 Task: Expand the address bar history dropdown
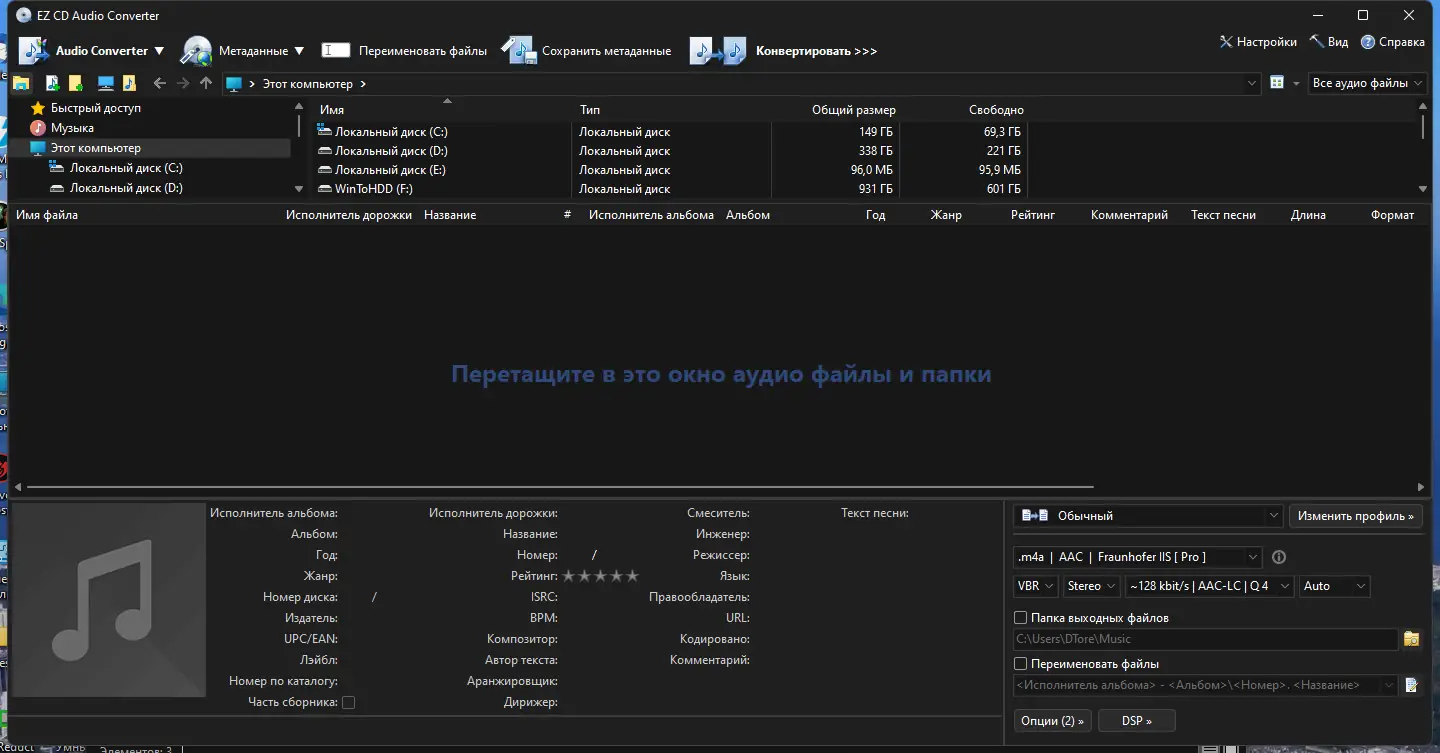[1253, 84]
